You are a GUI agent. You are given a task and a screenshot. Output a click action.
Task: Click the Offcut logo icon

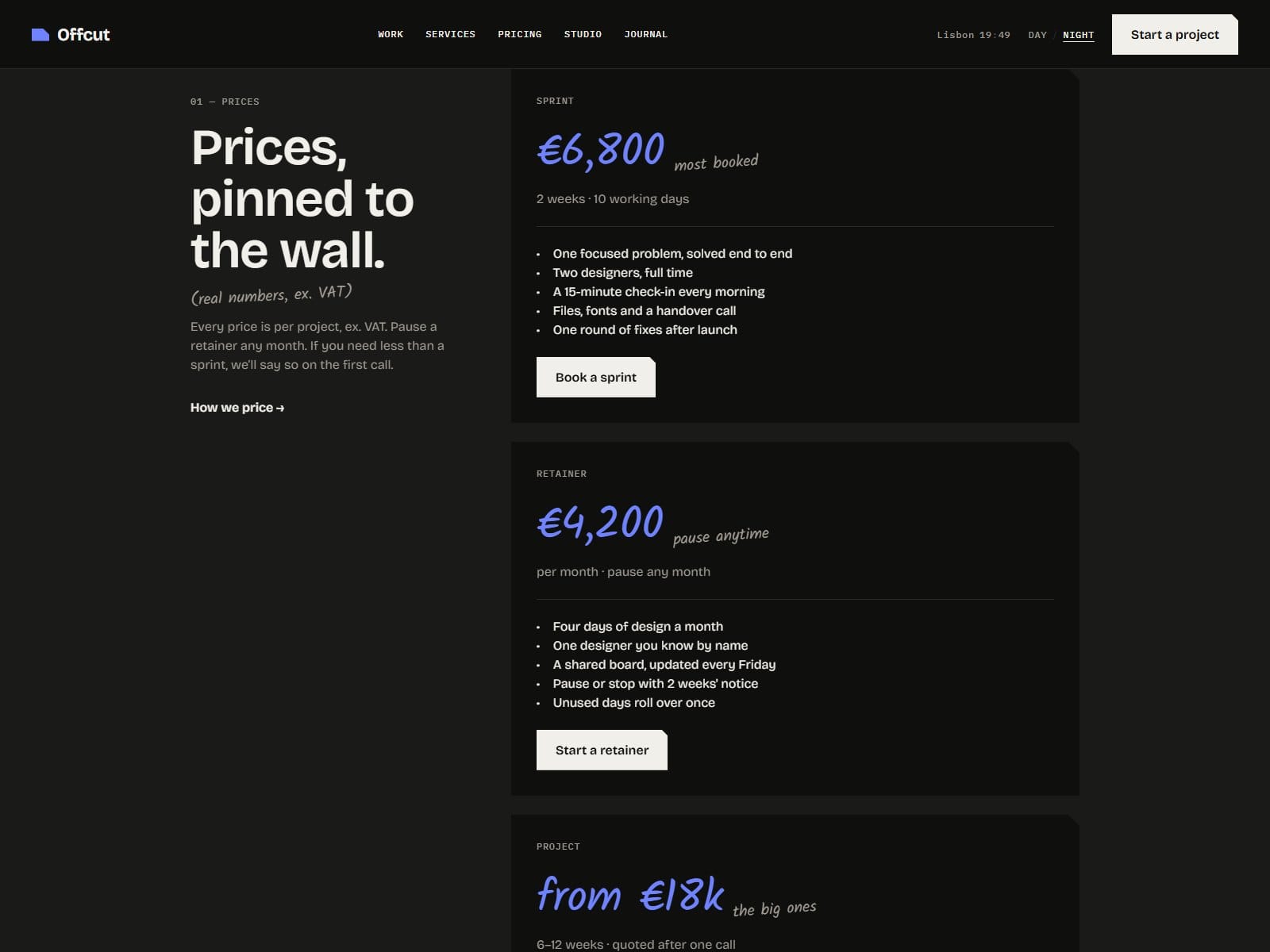click(x=40, y=35)
